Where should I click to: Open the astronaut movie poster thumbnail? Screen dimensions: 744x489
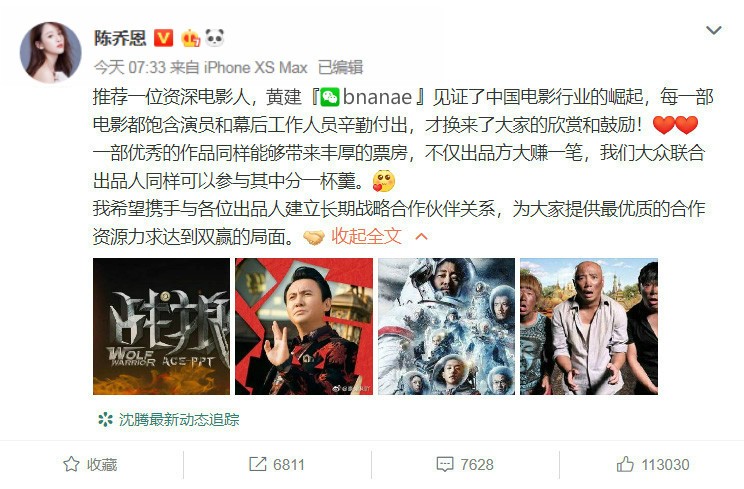[446, 326]
